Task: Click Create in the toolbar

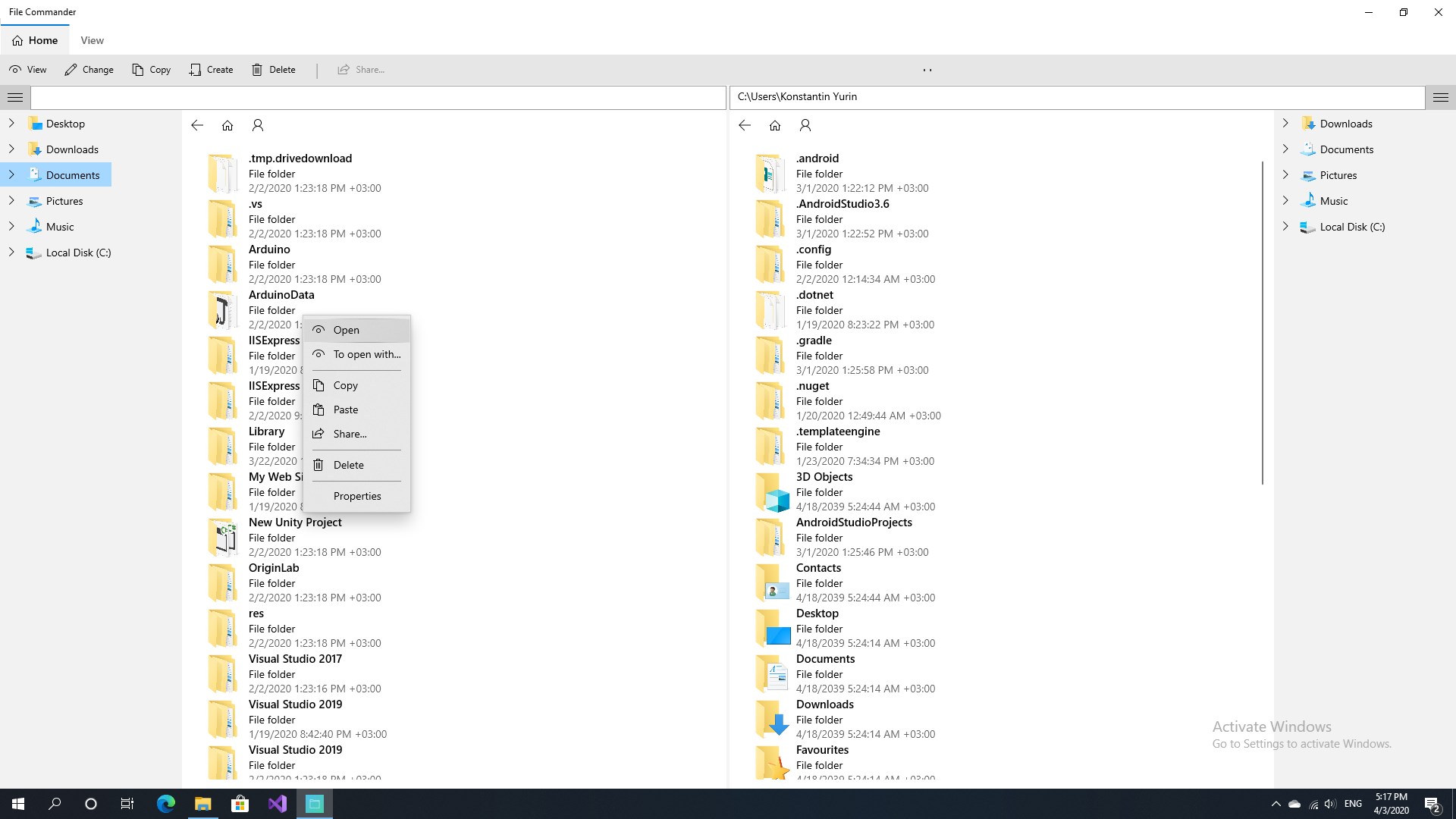Action: click(x=212, y=70)
